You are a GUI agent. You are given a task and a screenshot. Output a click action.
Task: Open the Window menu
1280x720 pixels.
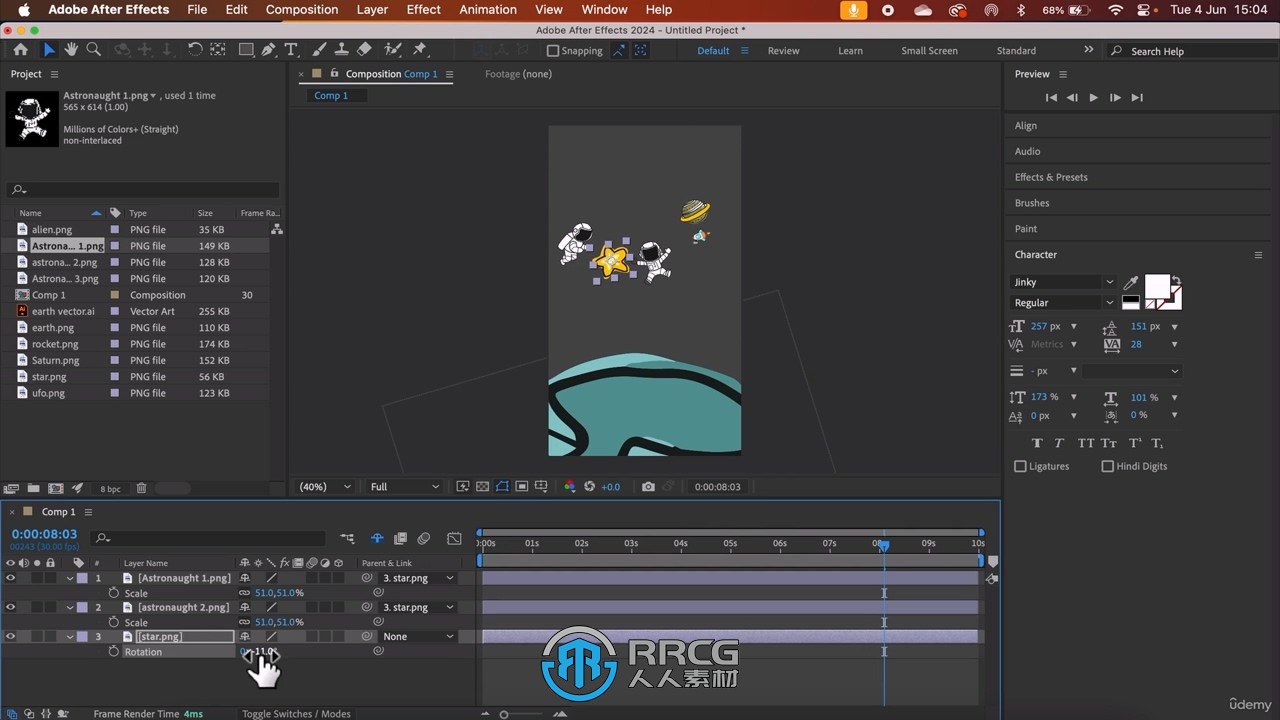click(604, 9)
